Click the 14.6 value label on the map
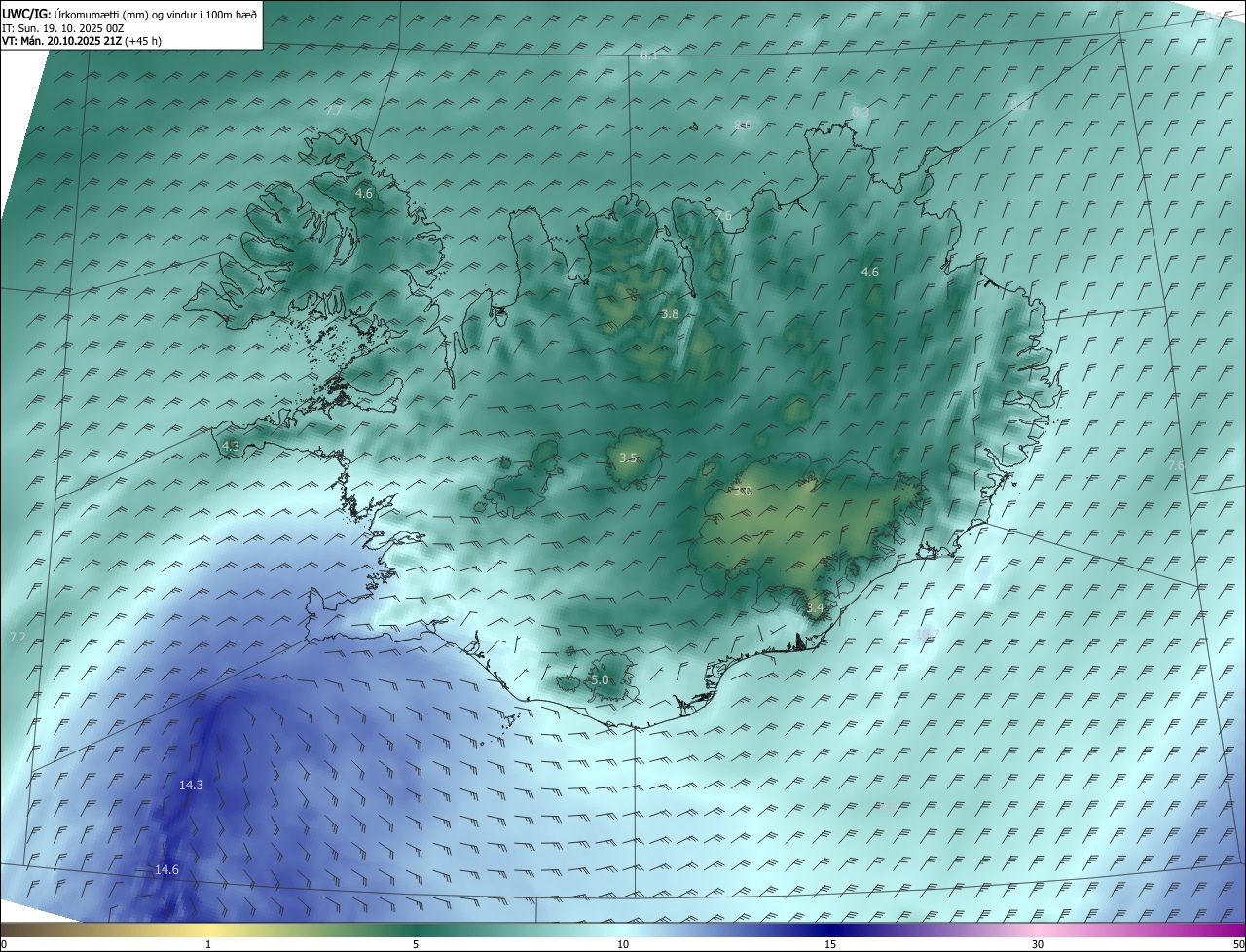Viewport: 1246px width, 952px height. click(x=166, y=869)
